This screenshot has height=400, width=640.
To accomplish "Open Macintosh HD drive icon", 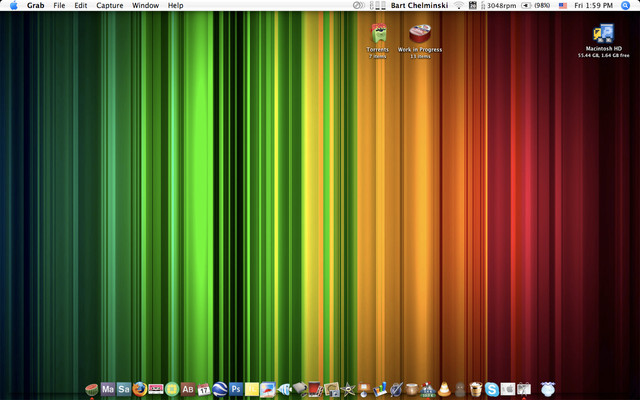I will click(x=602, y=32).
